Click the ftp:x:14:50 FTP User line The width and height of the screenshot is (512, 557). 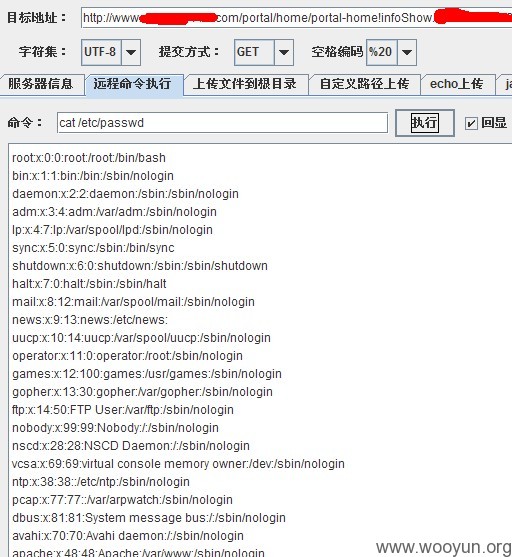(x=123, y=410)
